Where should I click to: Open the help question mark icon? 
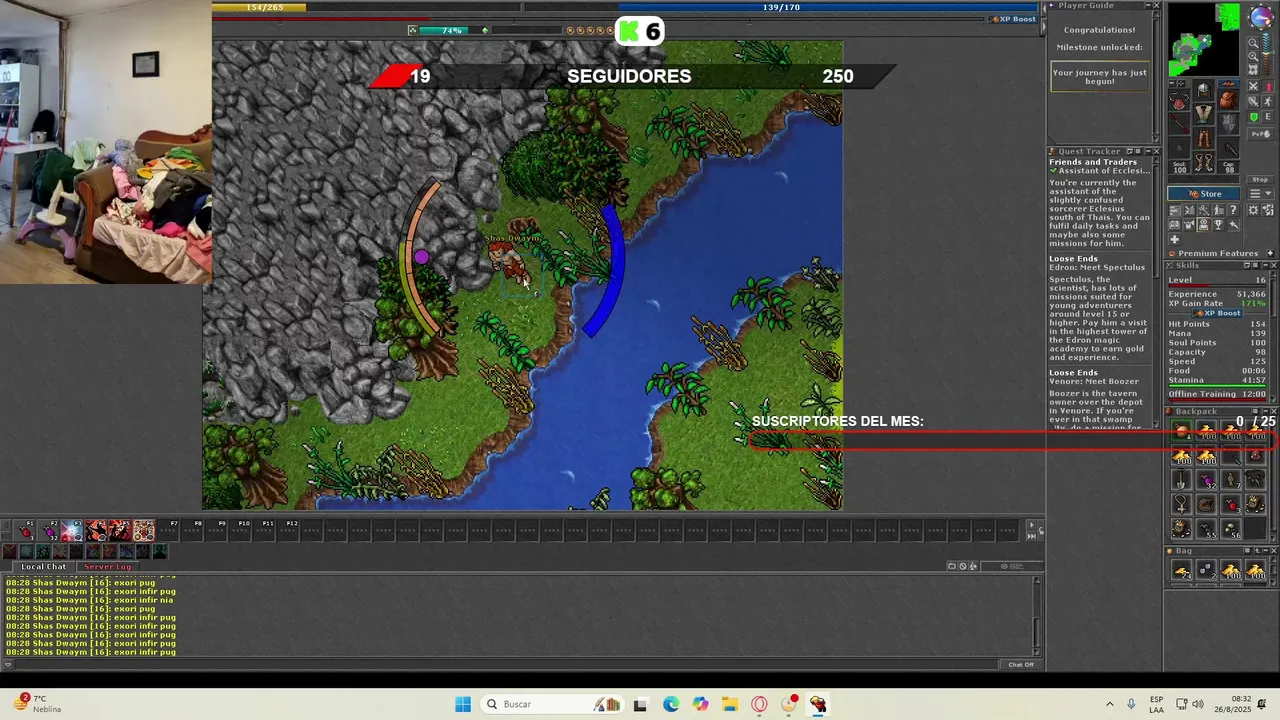(x=1233, y=210)
